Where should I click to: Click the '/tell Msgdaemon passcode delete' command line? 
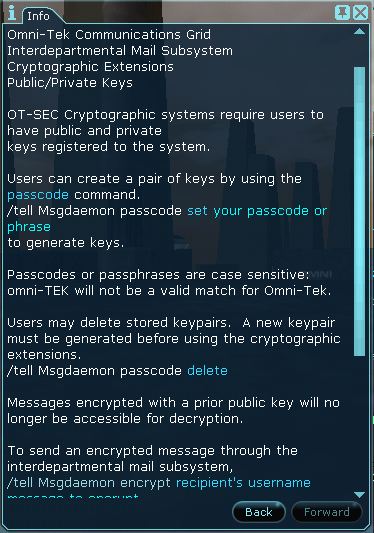click(117, 371)
